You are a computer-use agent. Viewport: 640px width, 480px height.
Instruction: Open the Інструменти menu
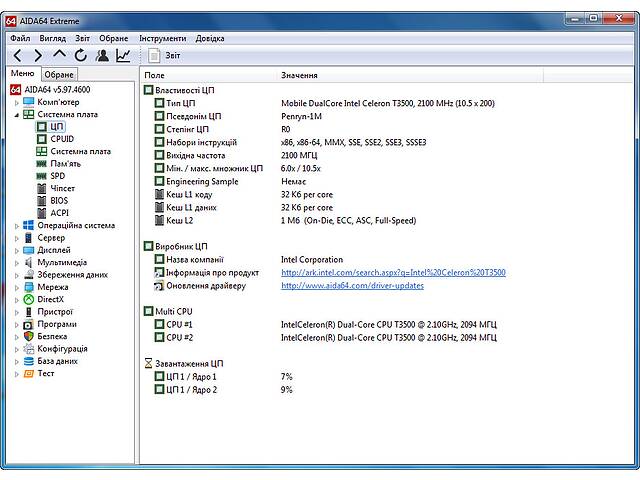tap(162, 38)
